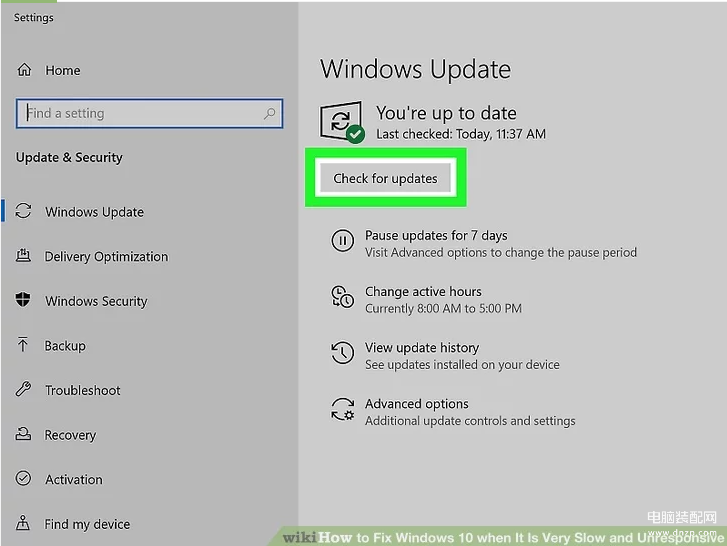Click the Recovery icon
The image size is (727, 546).
[x=23, y=434]
